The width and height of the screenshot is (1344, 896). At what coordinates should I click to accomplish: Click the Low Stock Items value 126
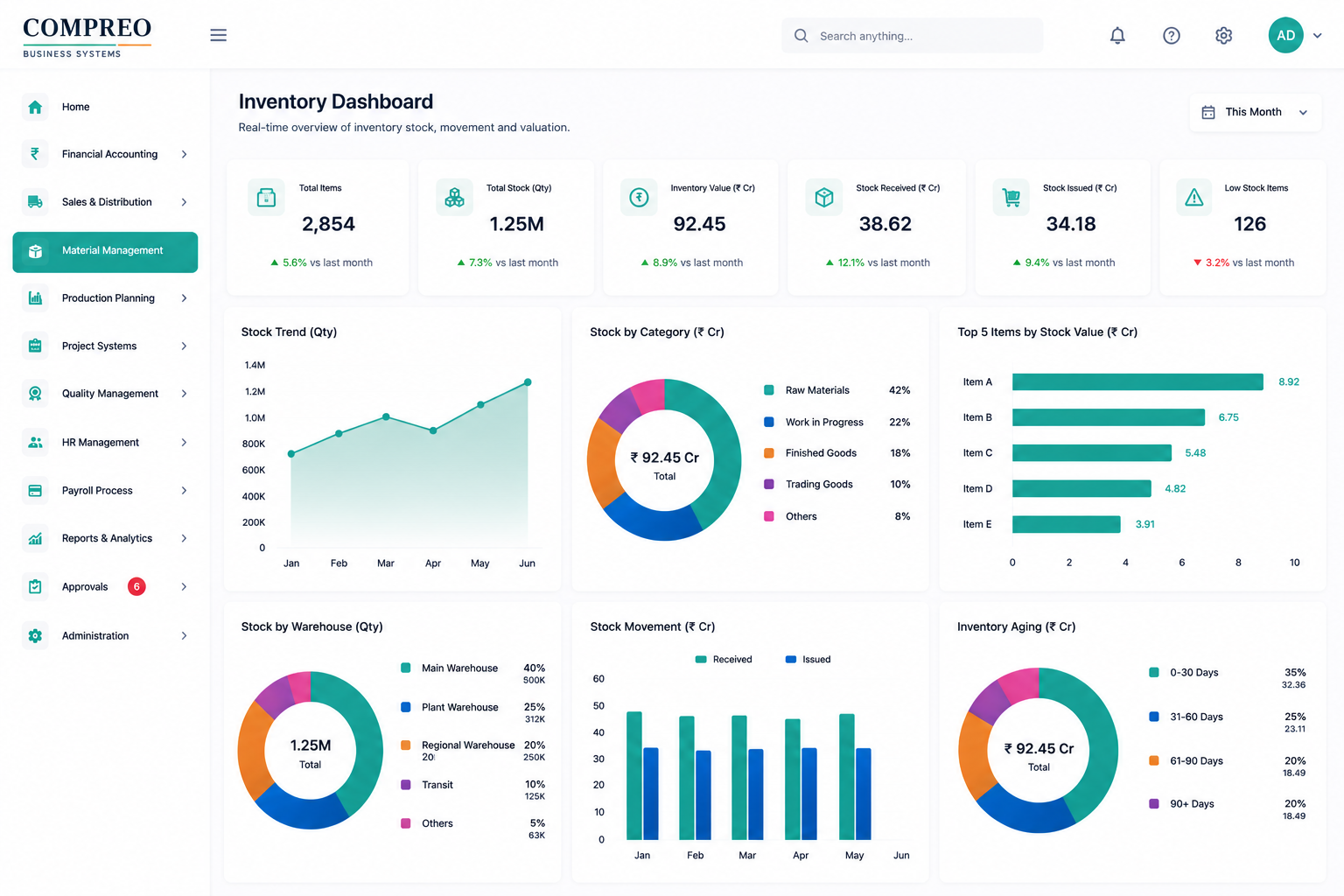point(1249,224)
